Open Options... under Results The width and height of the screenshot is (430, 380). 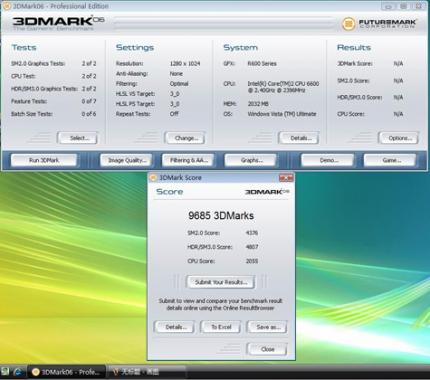pyautogui.click(x=398, y=138)
